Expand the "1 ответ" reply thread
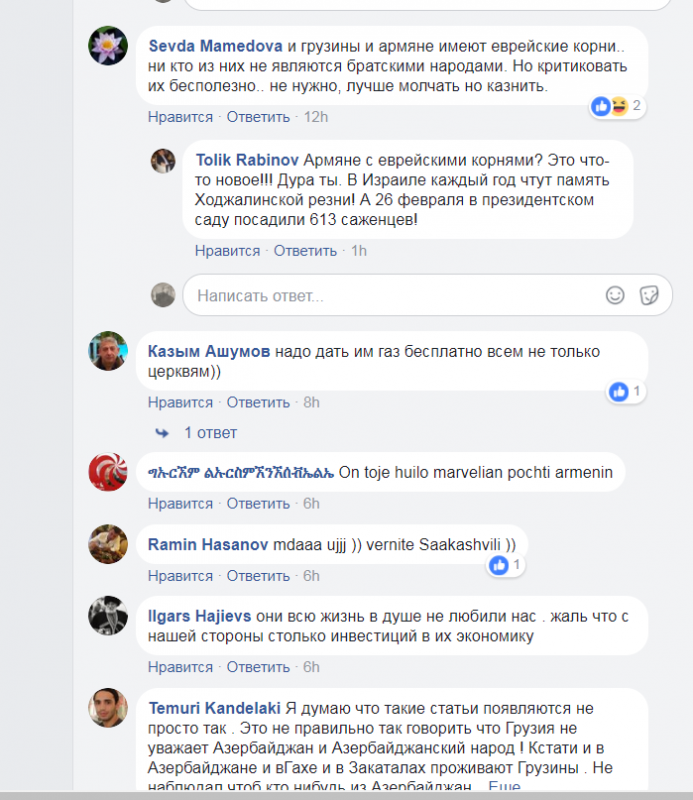Screen dimensions: 693x800 coord(210,433)
